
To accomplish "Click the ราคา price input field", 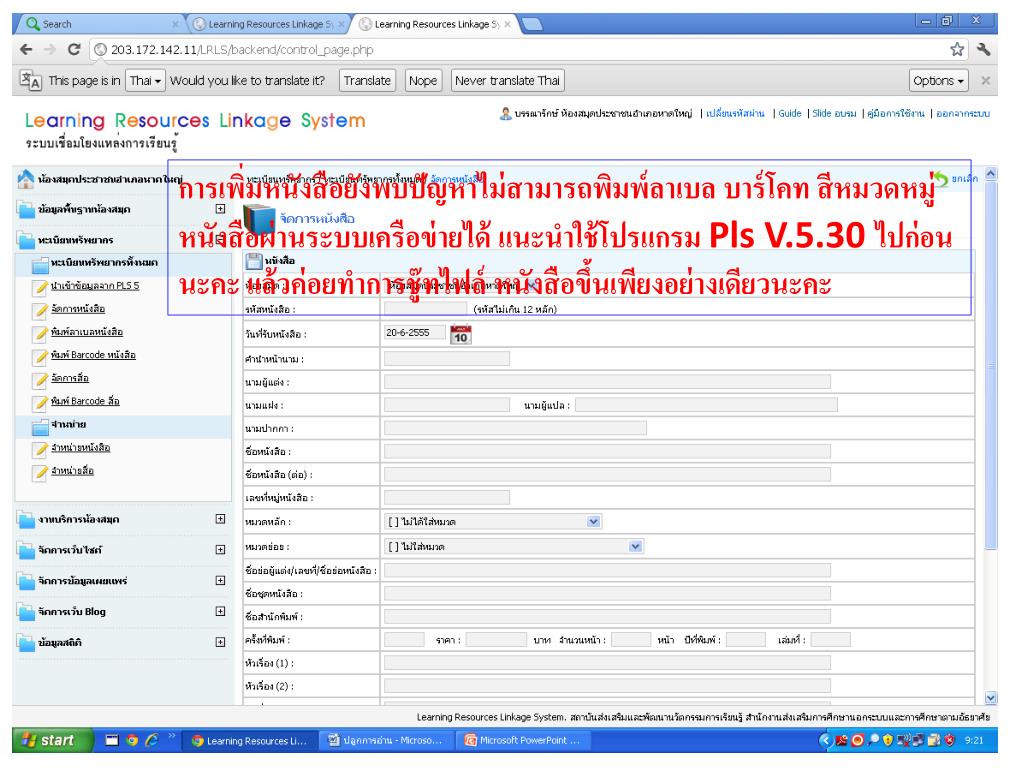I will pyautogui.click(x=496, y=640).
